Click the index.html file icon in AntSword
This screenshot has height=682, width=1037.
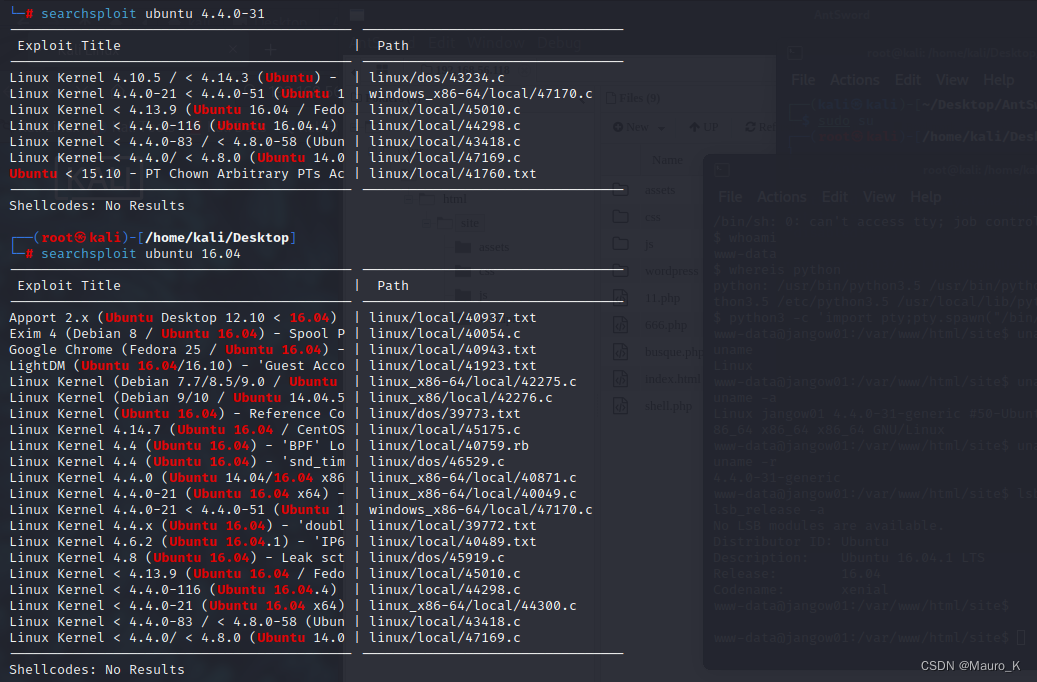pyautogui.click(x=620, y=379)
